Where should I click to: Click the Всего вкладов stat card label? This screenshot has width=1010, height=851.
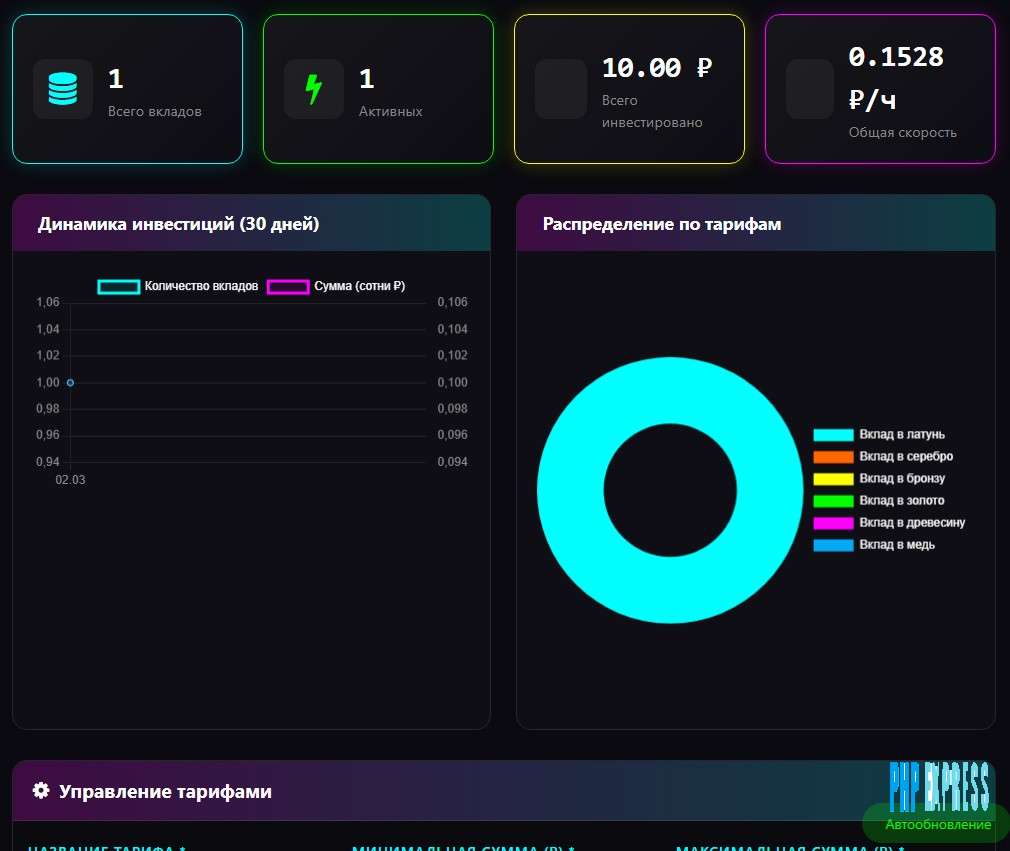pos(155,111)
